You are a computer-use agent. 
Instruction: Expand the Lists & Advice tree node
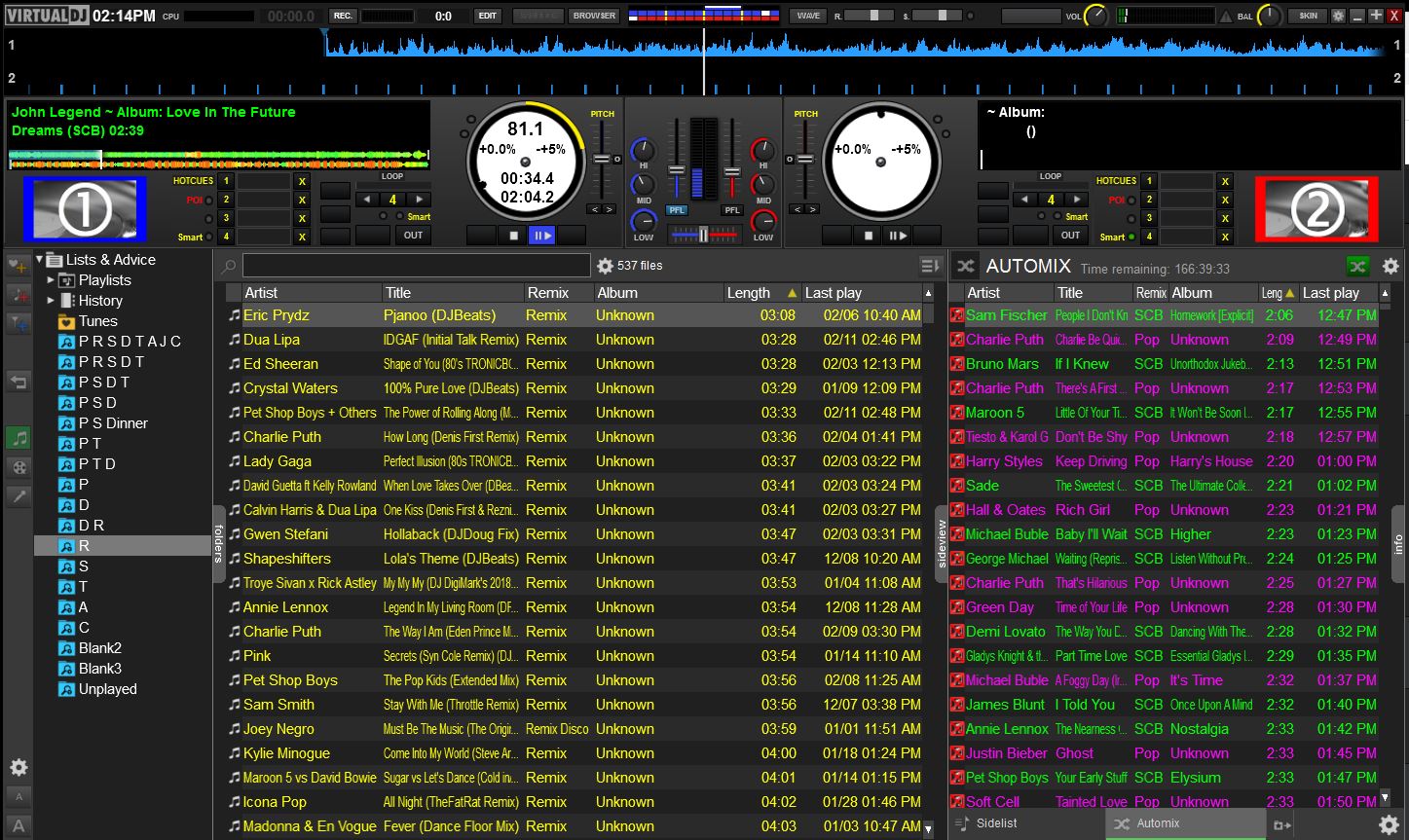(x=41, y=260)
